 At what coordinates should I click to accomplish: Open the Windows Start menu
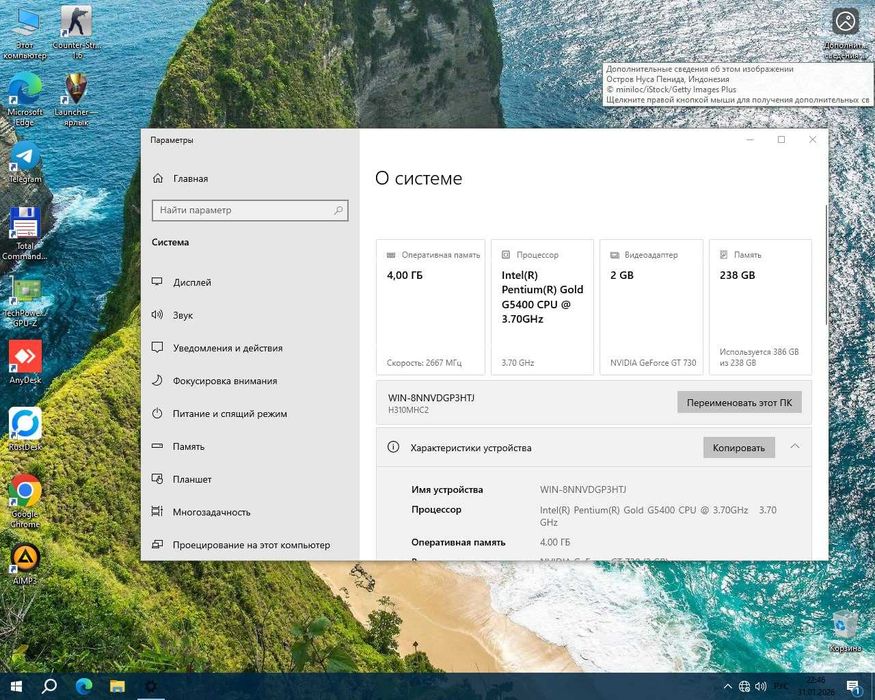click(x=16, y=686)
